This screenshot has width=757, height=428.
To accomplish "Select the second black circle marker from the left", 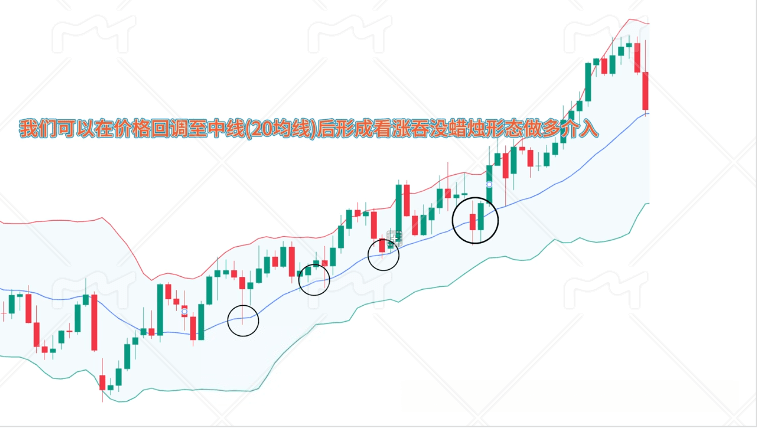I will (314, 279).
